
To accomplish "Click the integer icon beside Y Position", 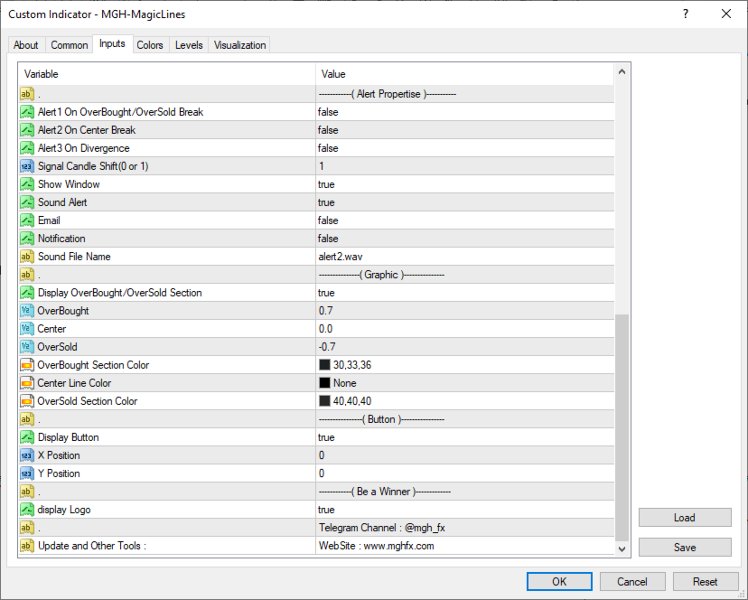I will [x=27, y=474].
